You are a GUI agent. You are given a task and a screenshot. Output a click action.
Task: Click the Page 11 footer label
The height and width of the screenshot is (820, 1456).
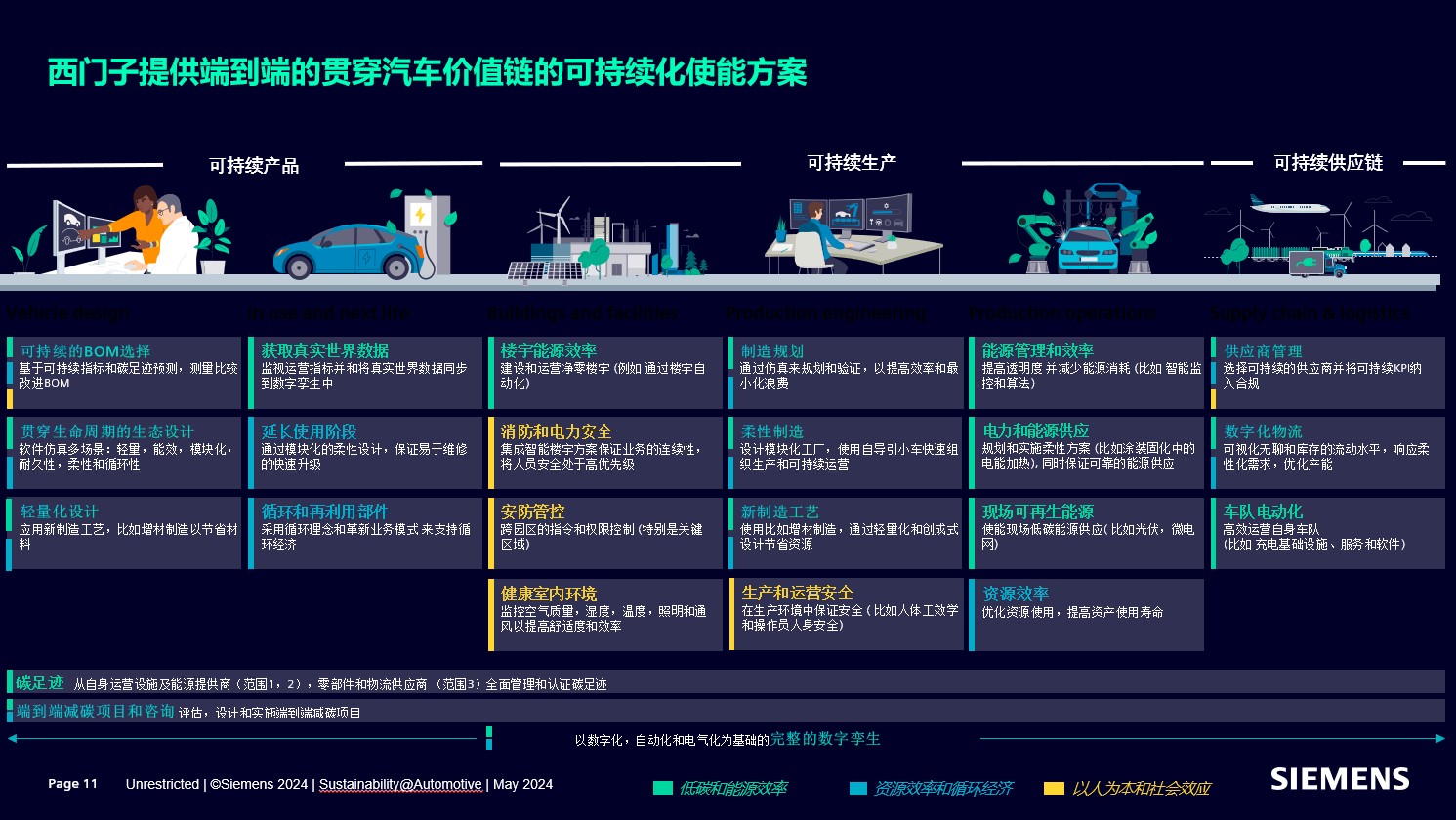tap(73, 784)
